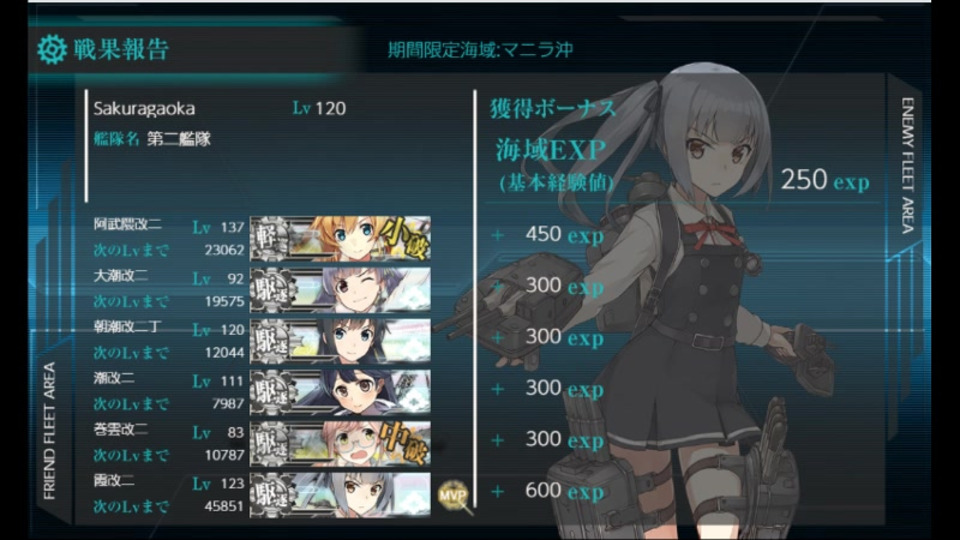This screenshot has height=540, width=960.
Task: Click the admiral name Sakuragaoka
Action: click(144, 109)
